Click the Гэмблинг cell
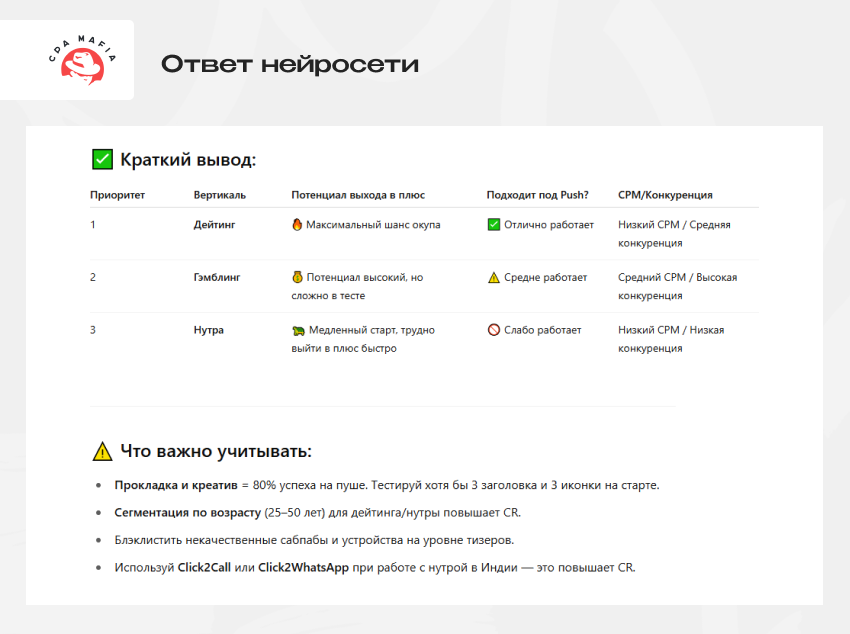The height and width of the screenshot is (634, 850). (217, 277)
